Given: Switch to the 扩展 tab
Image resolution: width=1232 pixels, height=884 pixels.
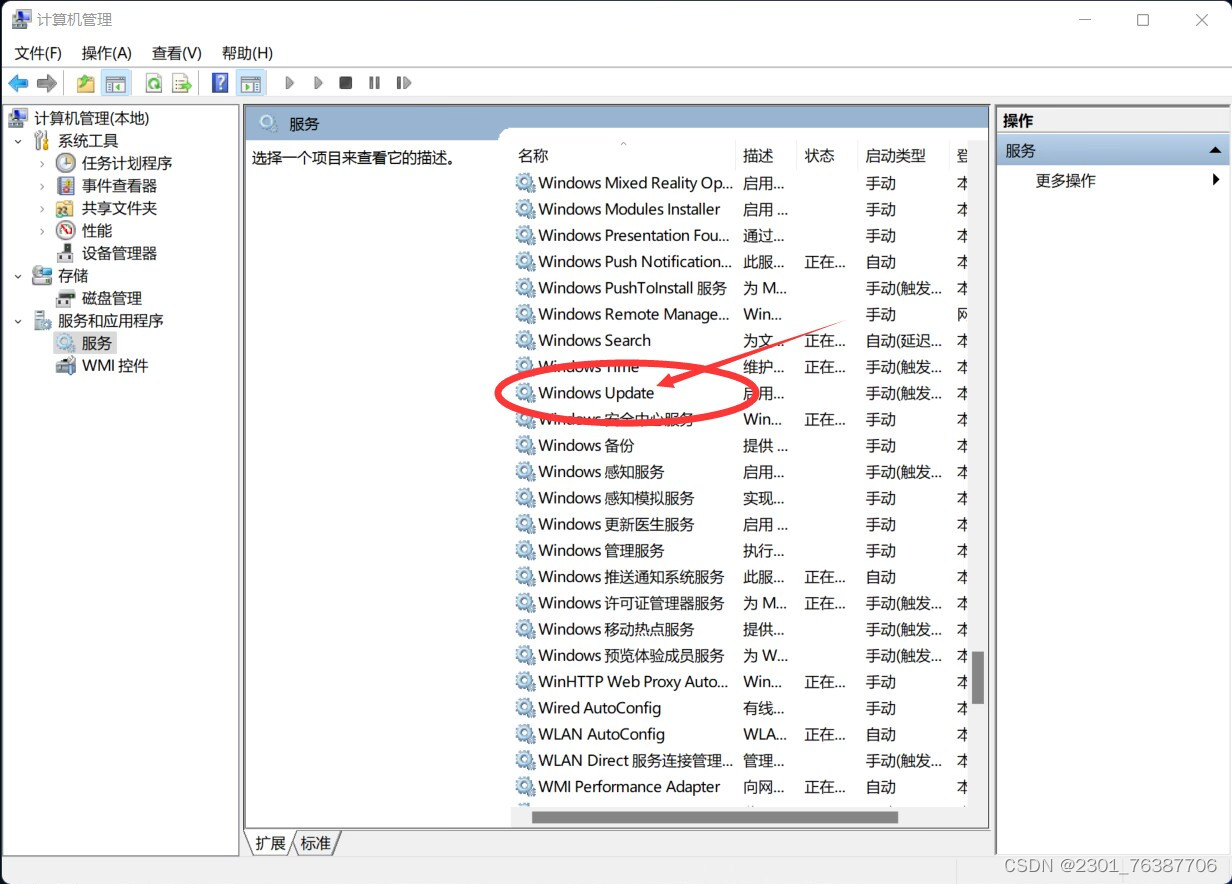Looking at the screenshot, I should (x=270, y=843).
